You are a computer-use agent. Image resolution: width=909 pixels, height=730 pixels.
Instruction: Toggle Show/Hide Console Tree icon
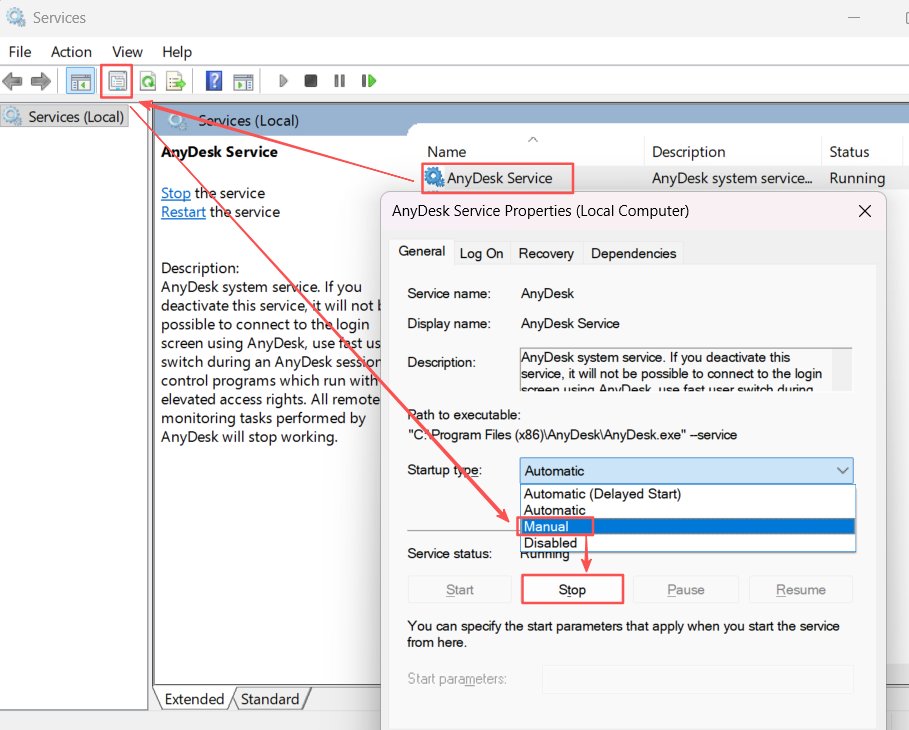(80, 81)
